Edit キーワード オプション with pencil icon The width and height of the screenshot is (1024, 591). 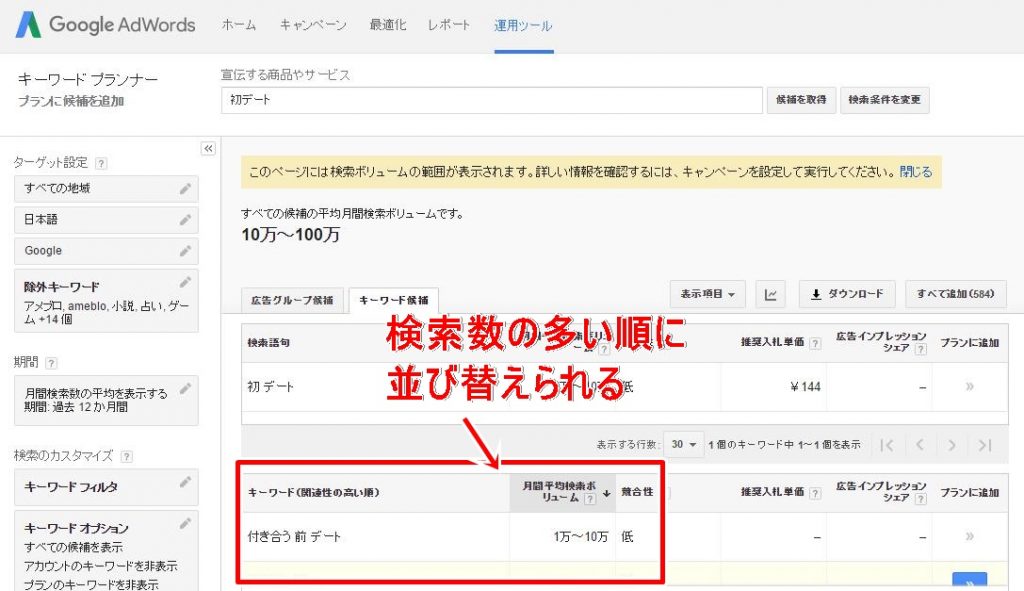(185, 523)
